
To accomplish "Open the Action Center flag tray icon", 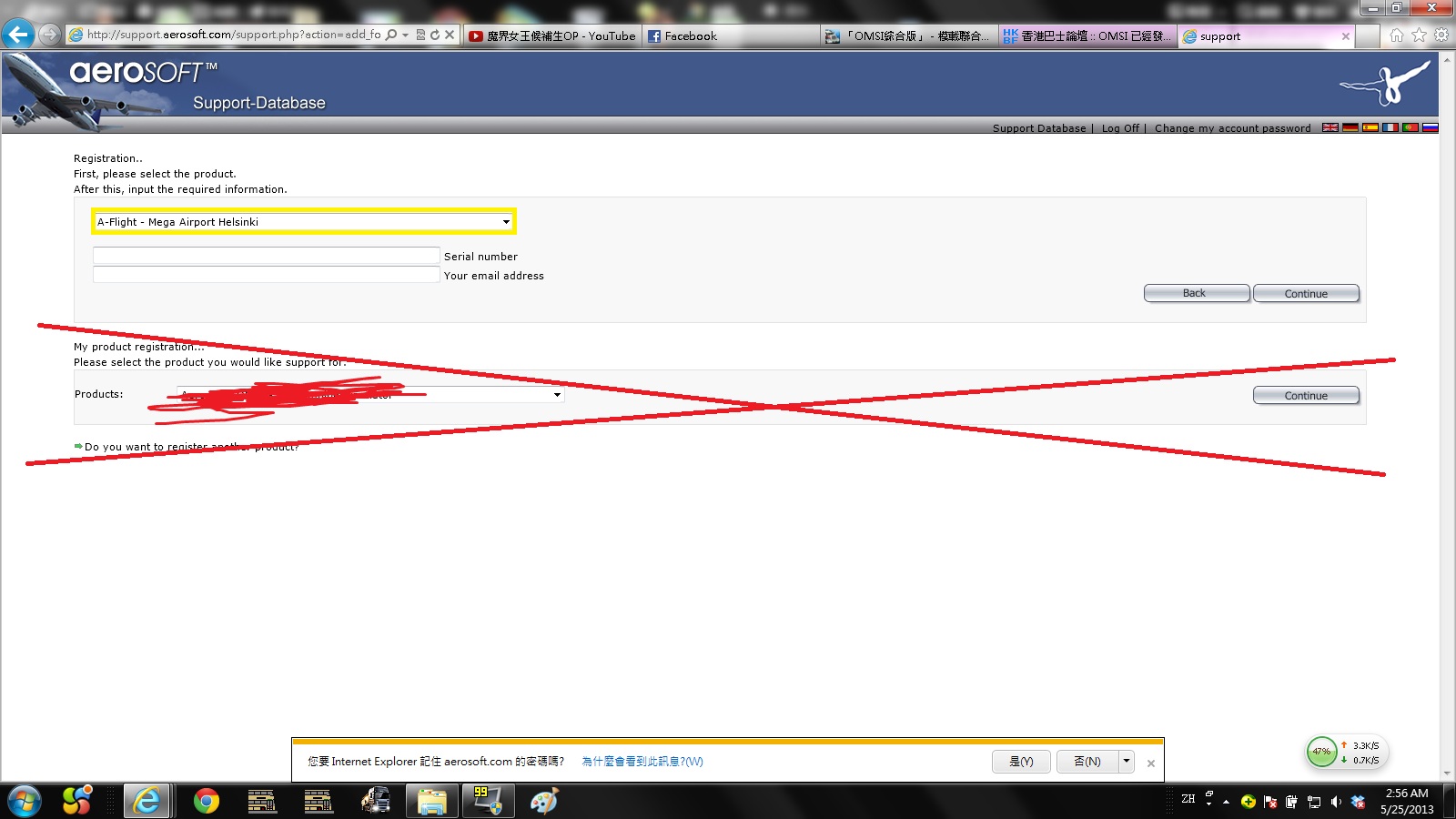I will click(1270, 802).
